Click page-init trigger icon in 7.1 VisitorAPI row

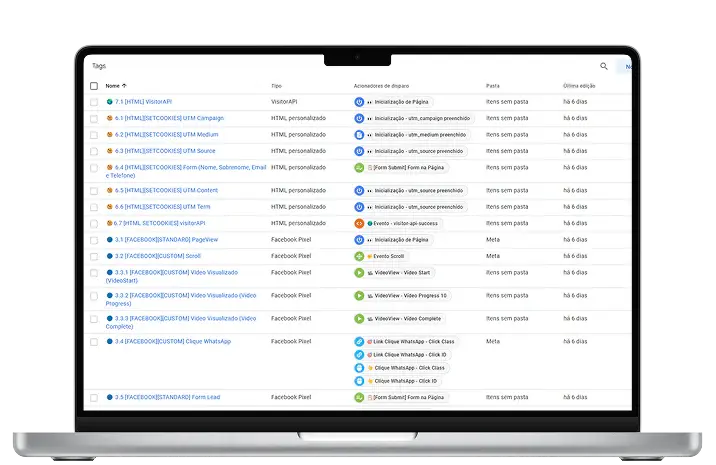359,102
